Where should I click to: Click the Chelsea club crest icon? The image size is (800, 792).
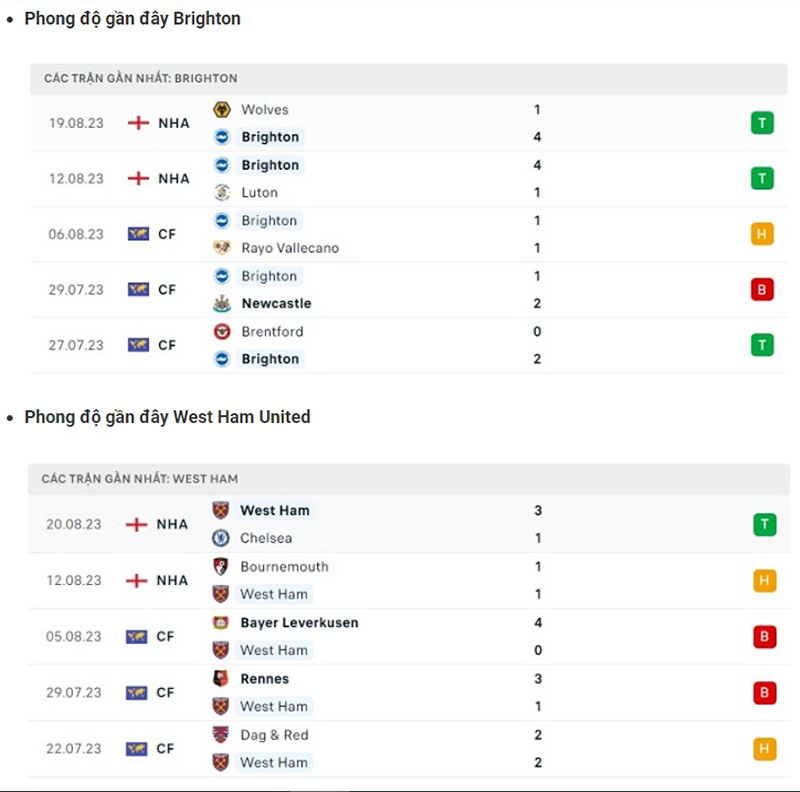[221, 538]
